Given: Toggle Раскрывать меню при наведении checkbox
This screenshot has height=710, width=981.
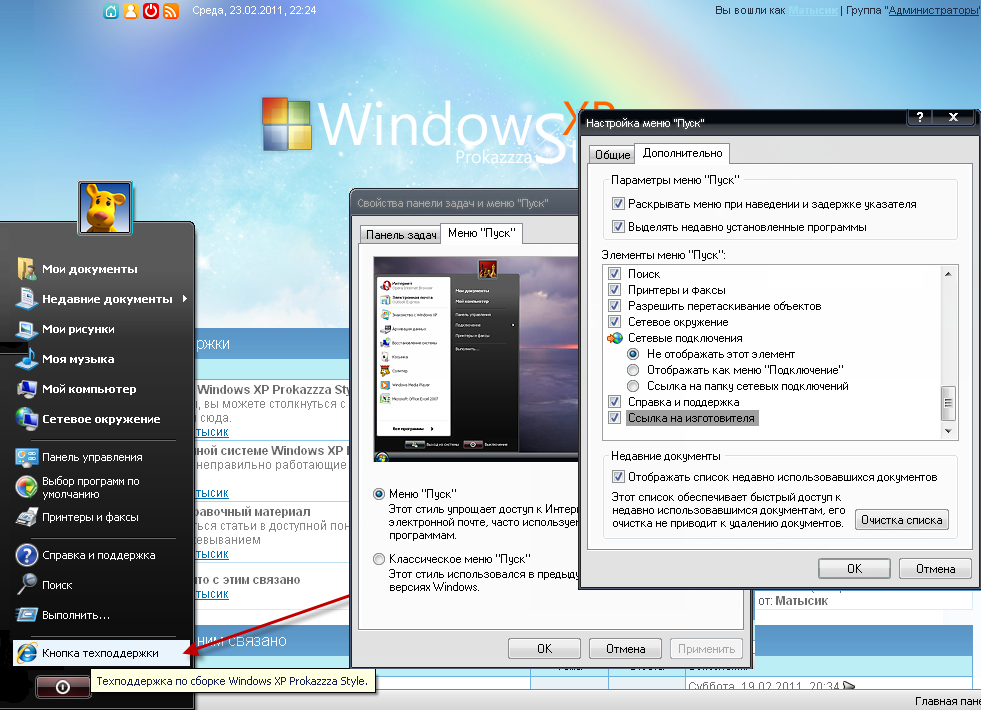Looking at the screenshot, I should 618,204.
